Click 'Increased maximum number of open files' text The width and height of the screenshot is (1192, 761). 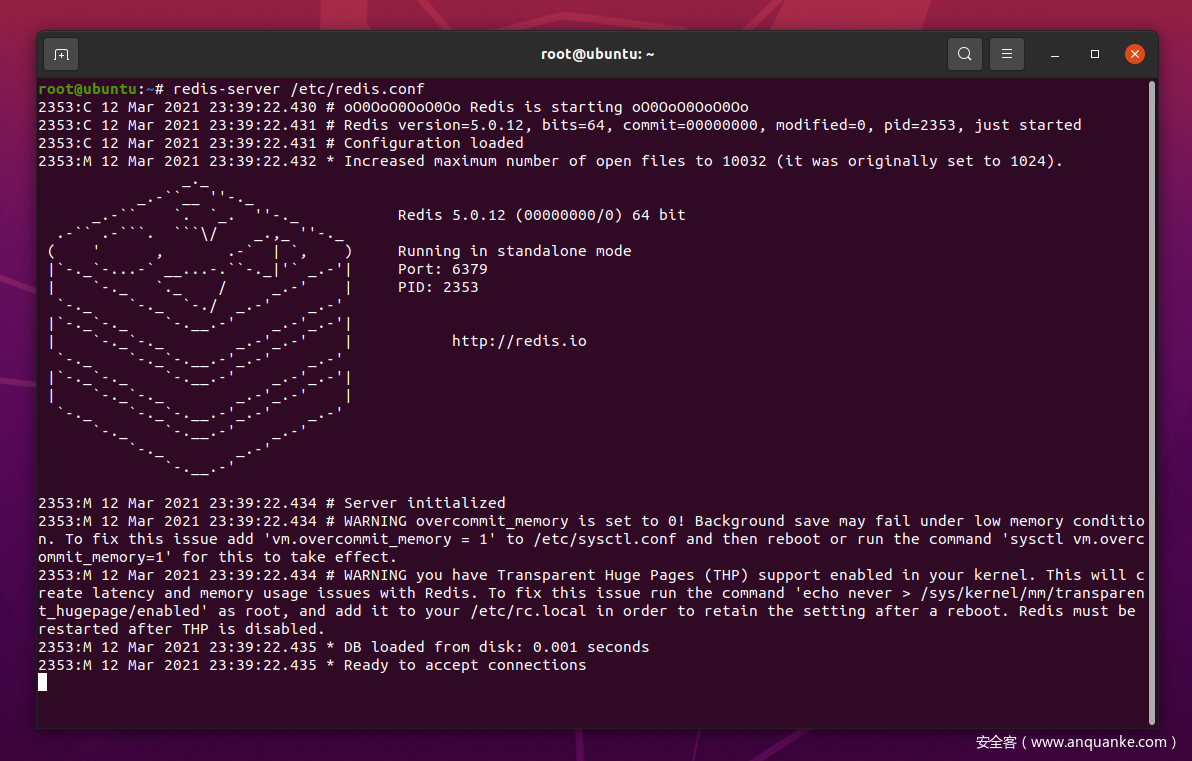(x=515, y=161)
